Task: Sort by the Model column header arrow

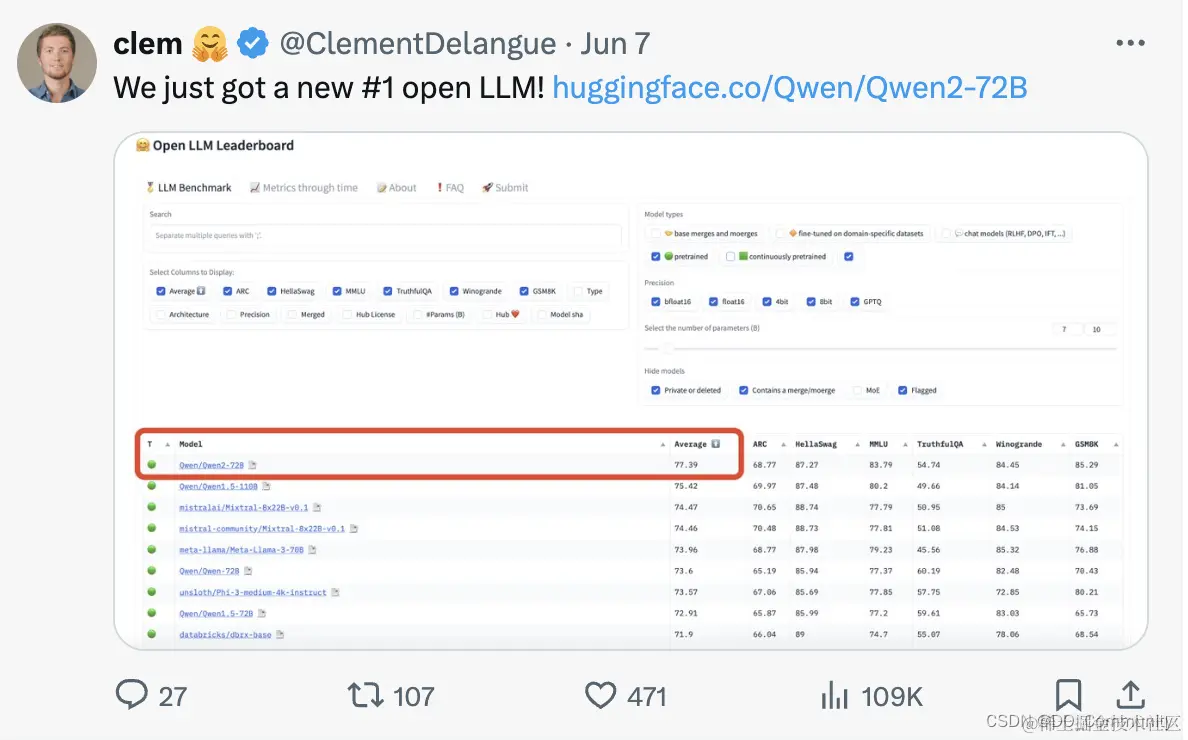Action: tap(662, 445)
